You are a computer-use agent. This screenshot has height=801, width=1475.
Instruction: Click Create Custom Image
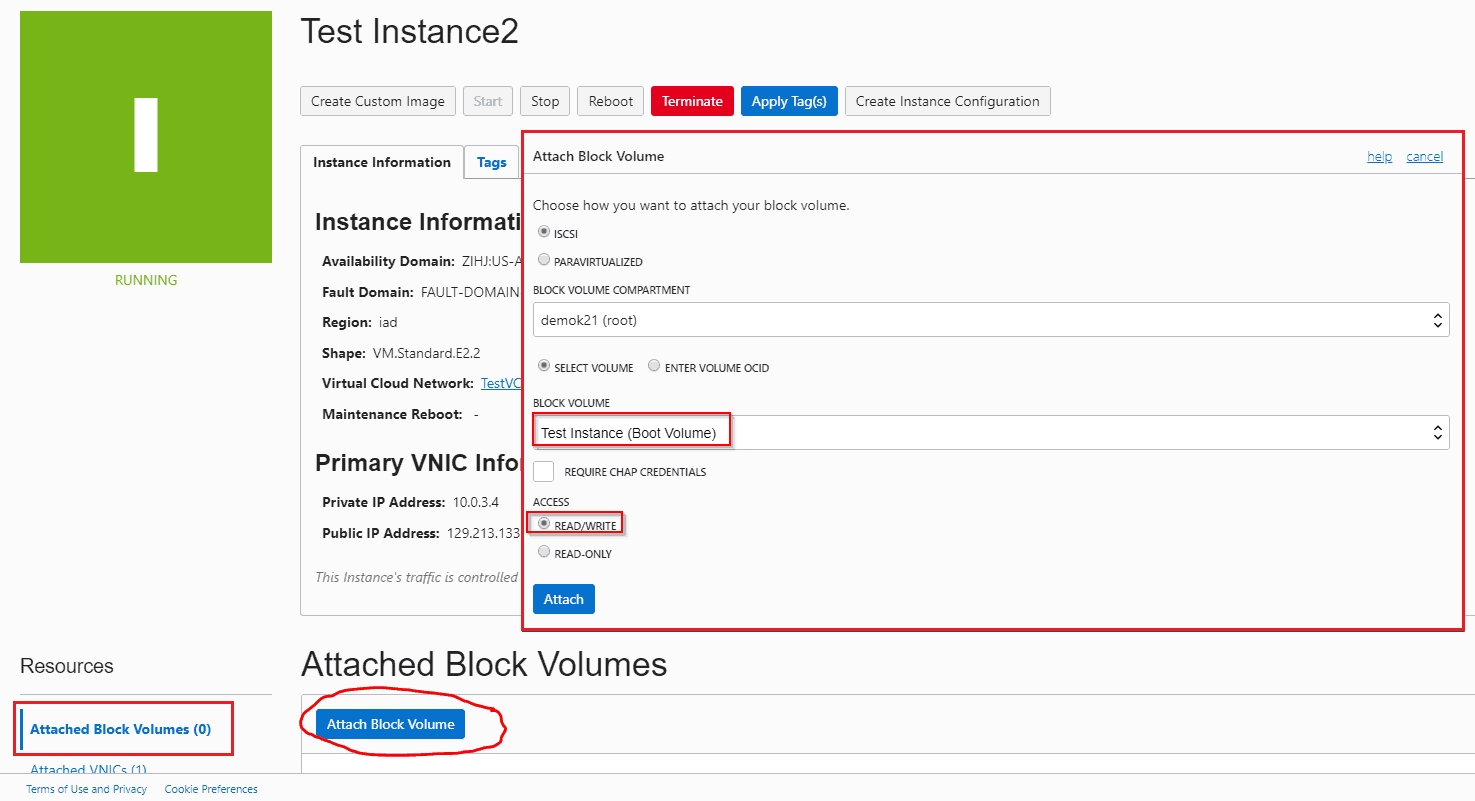[378, 101]
